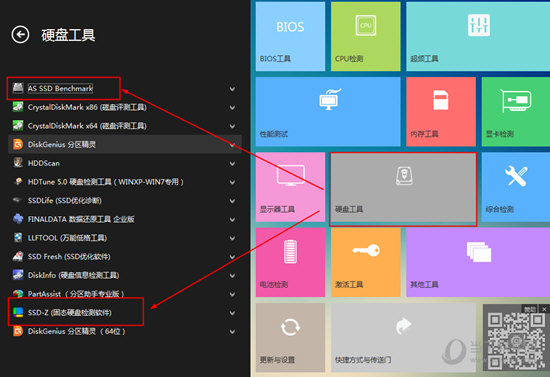The height and width of the screenshot is (377, 550).
Task: Expand the FINALDATA chevron
Action: pos(232,220)
